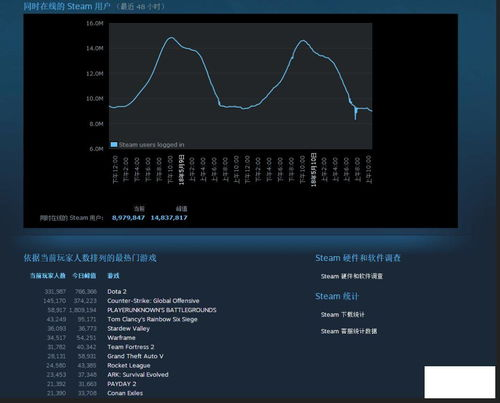Open Tom Clancy's Rainbow Six Siege entry
500x403 pixels.
(152, 319)
